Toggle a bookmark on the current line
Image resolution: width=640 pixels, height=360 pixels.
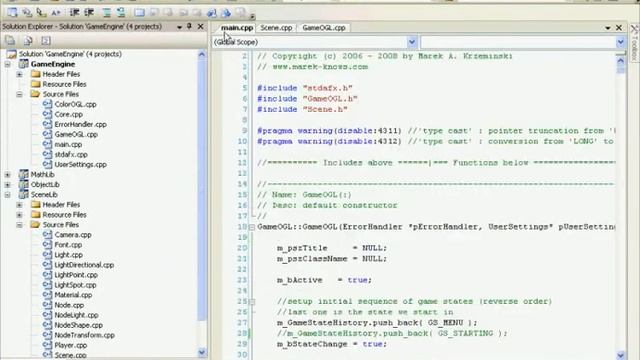(139, 13)
